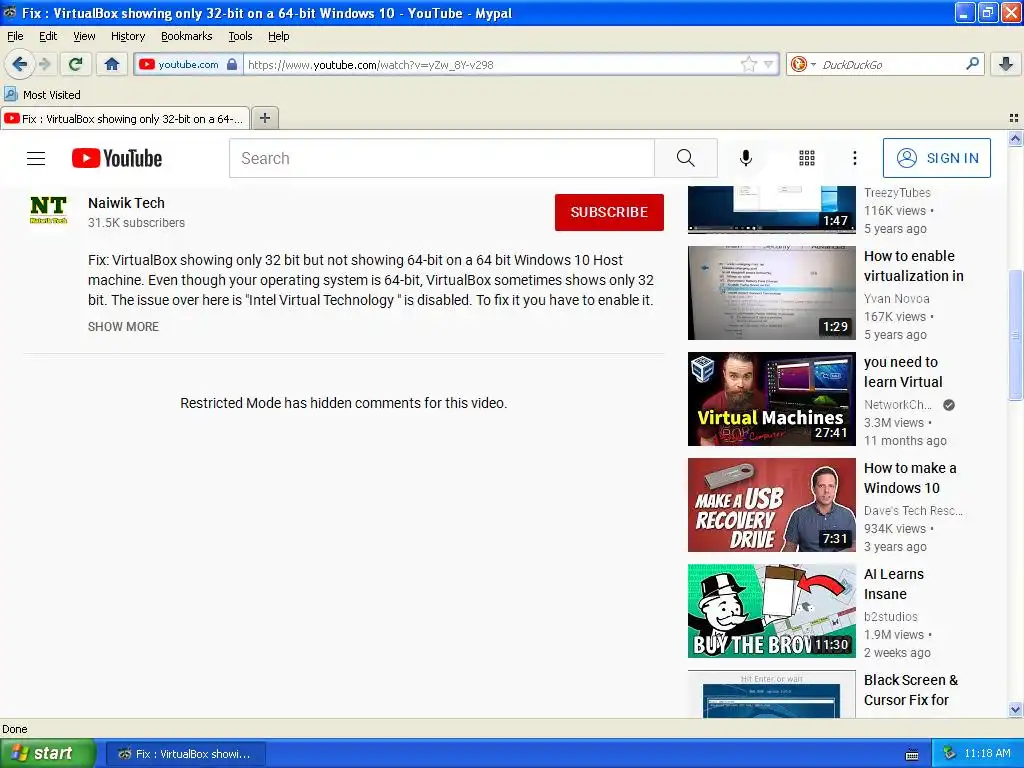Open the View menu
The height and width of the screenshot is (768, 1024).
point(84,36)
